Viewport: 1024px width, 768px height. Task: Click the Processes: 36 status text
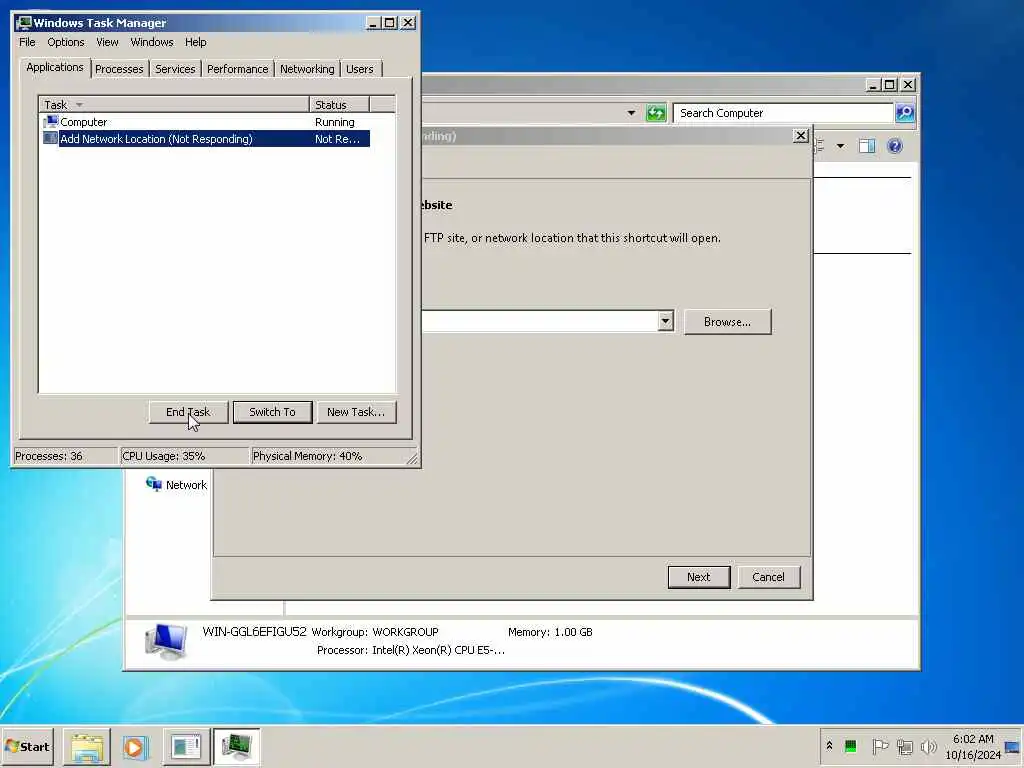pyautogui.click(x=49, y=456)
